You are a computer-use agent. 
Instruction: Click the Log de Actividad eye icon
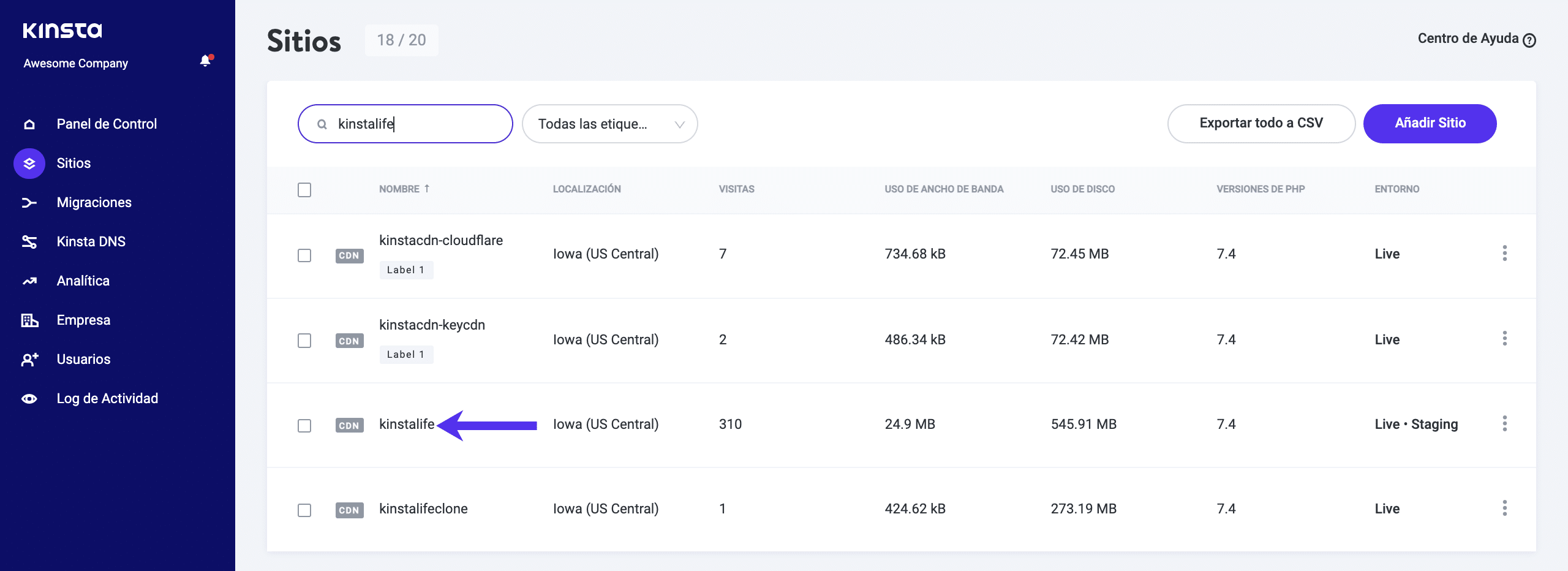[29, 399]
